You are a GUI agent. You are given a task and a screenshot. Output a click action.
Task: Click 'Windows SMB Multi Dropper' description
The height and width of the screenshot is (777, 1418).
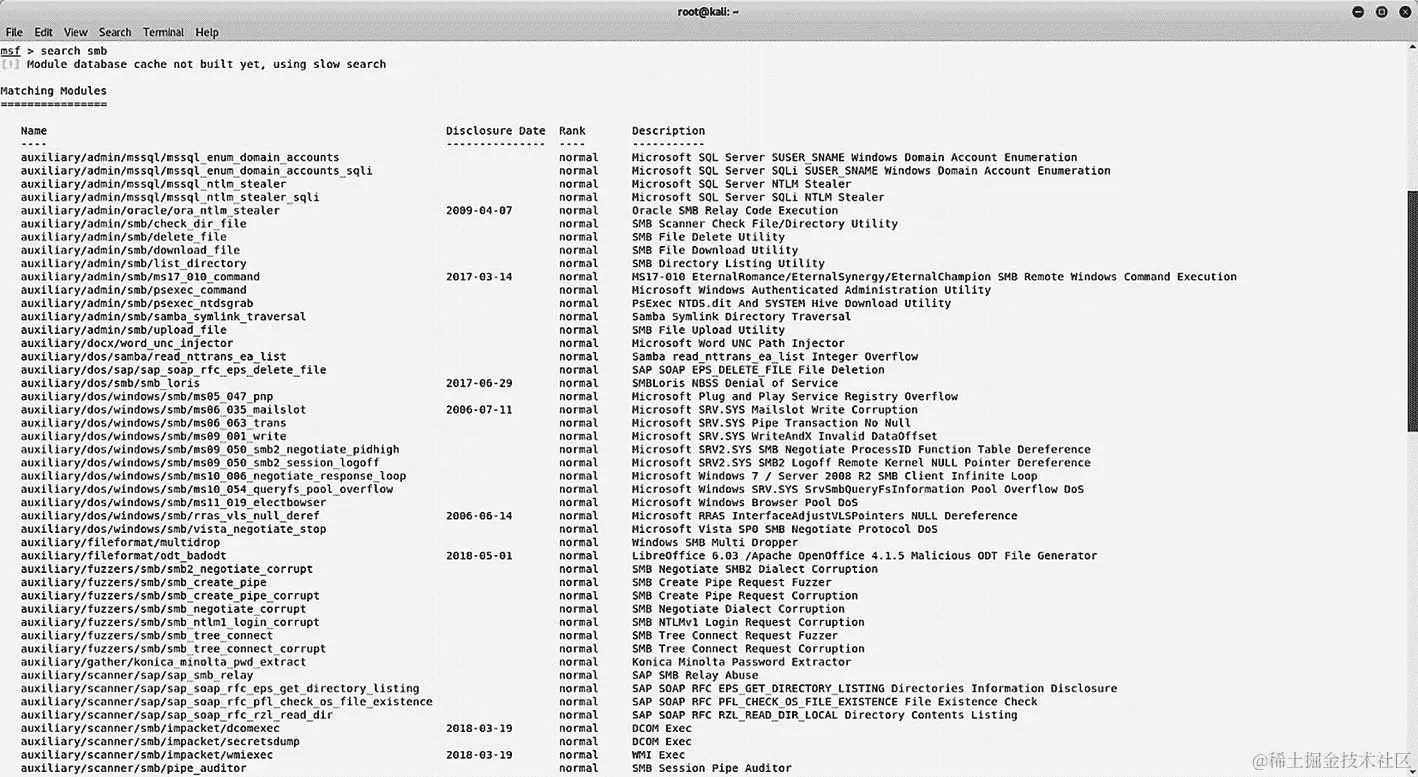tap(715, 542)
